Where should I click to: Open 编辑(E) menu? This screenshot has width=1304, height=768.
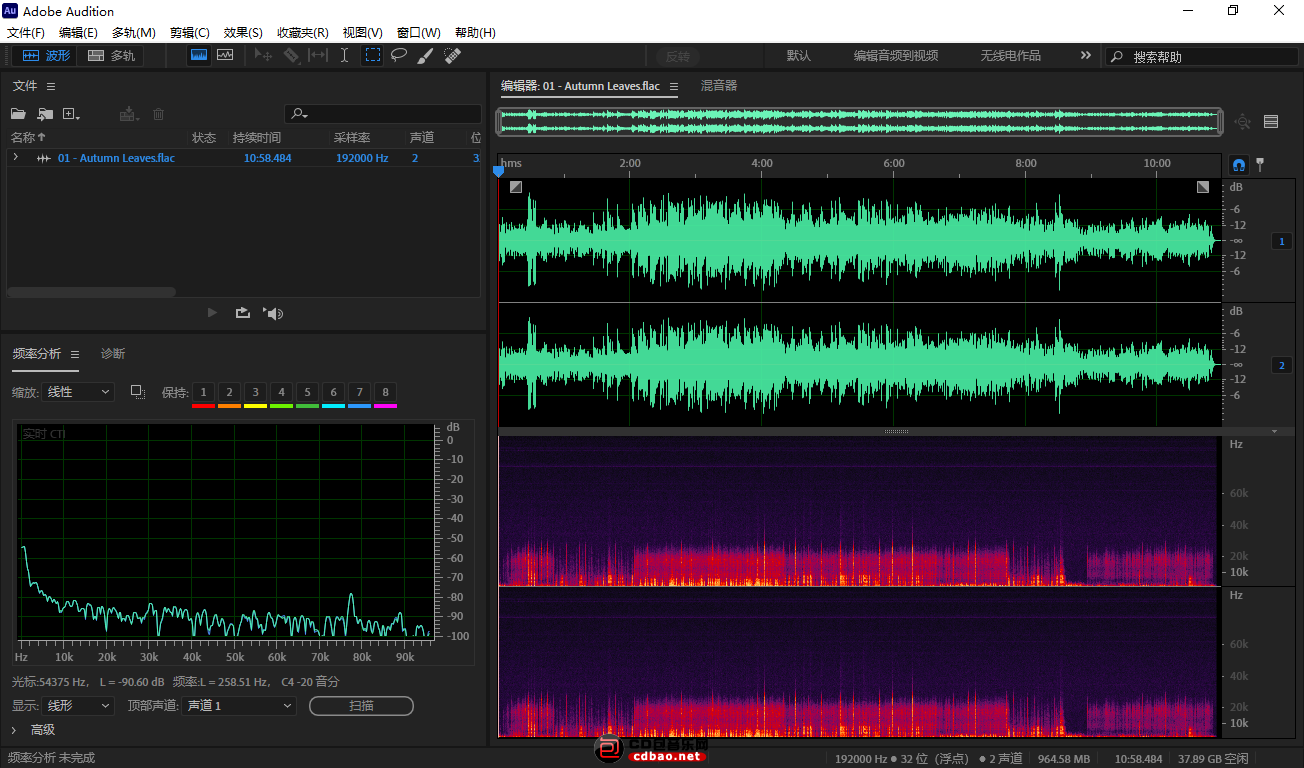78,33
